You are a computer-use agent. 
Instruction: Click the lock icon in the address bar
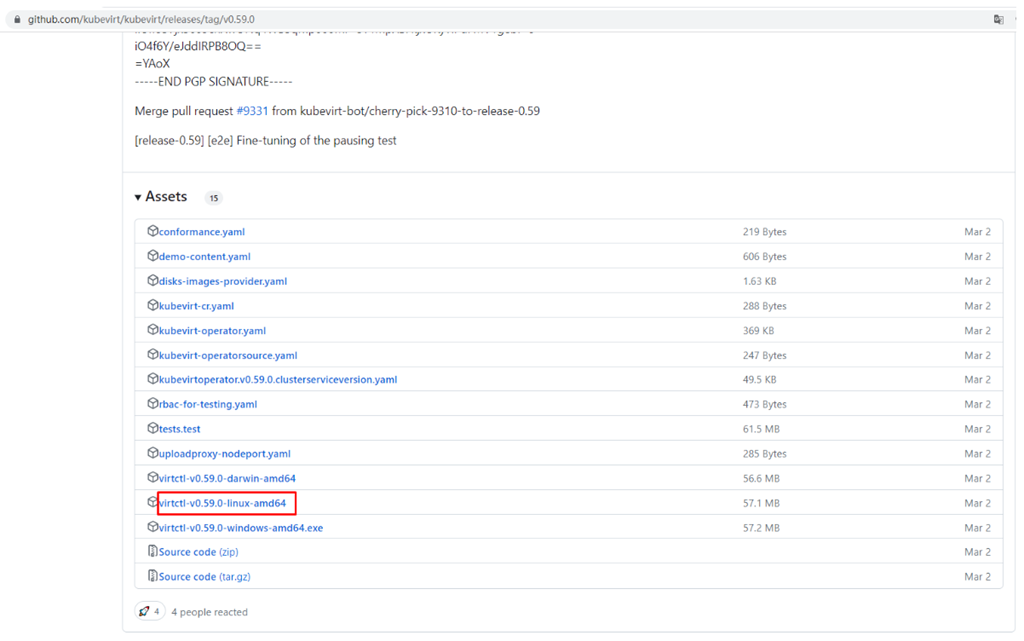[x=18, y=20]
